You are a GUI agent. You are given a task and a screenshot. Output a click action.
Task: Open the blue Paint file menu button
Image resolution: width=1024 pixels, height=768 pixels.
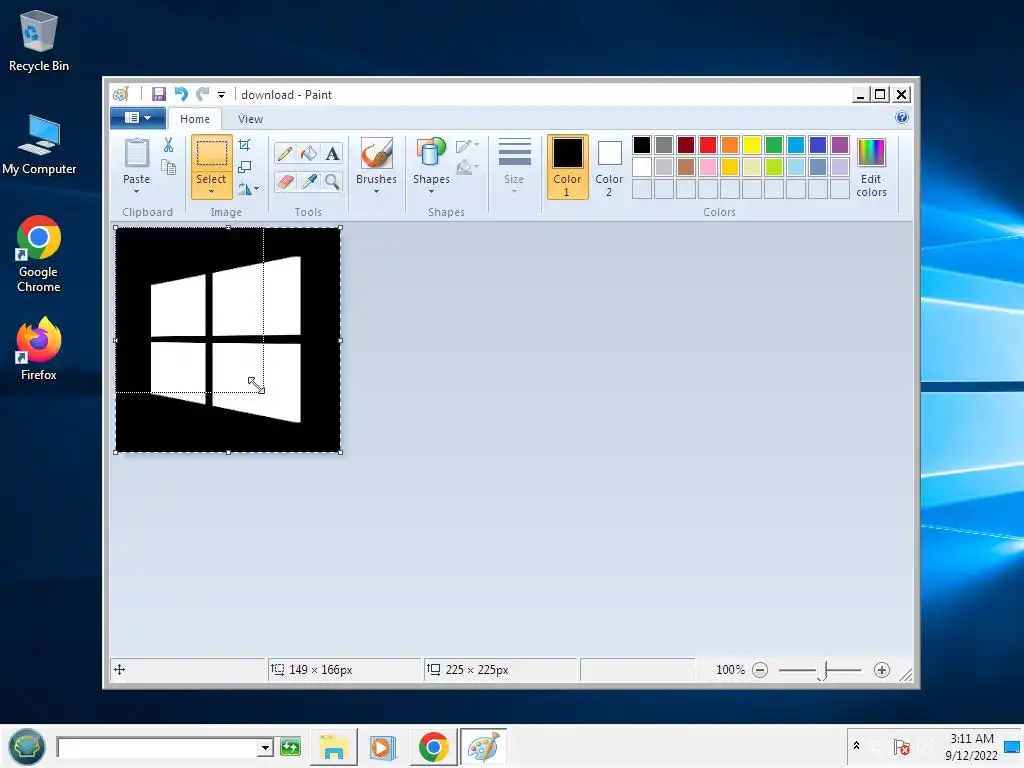click(137, 118)
